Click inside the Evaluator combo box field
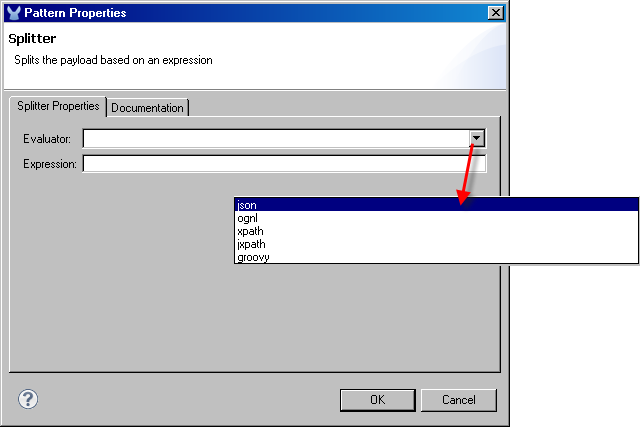 pos(276,139)
